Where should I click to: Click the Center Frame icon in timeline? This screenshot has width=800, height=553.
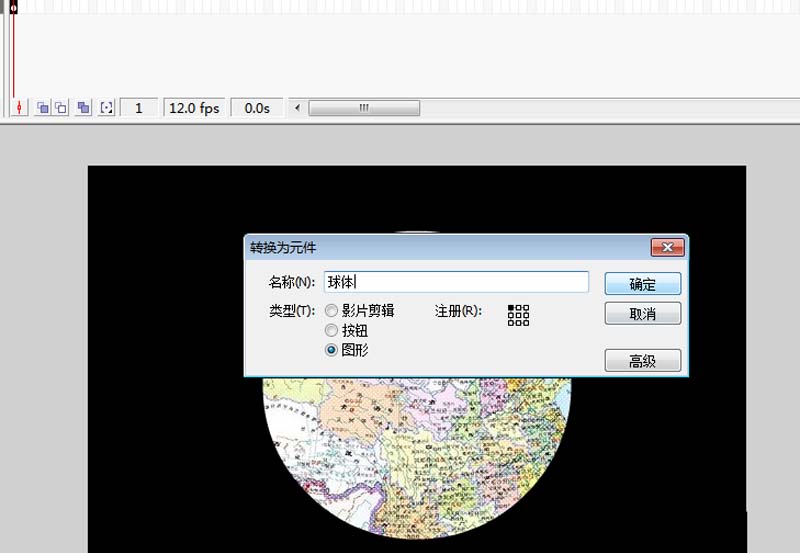coord(20,108)
